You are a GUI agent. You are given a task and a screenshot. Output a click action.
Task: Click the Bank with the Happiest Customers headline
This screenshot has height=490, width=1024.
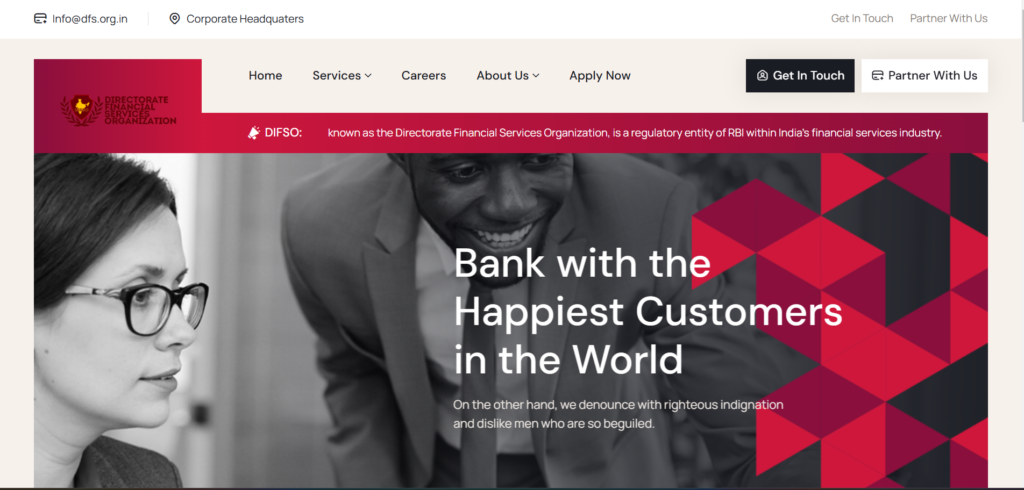click(x=648, y=310)
